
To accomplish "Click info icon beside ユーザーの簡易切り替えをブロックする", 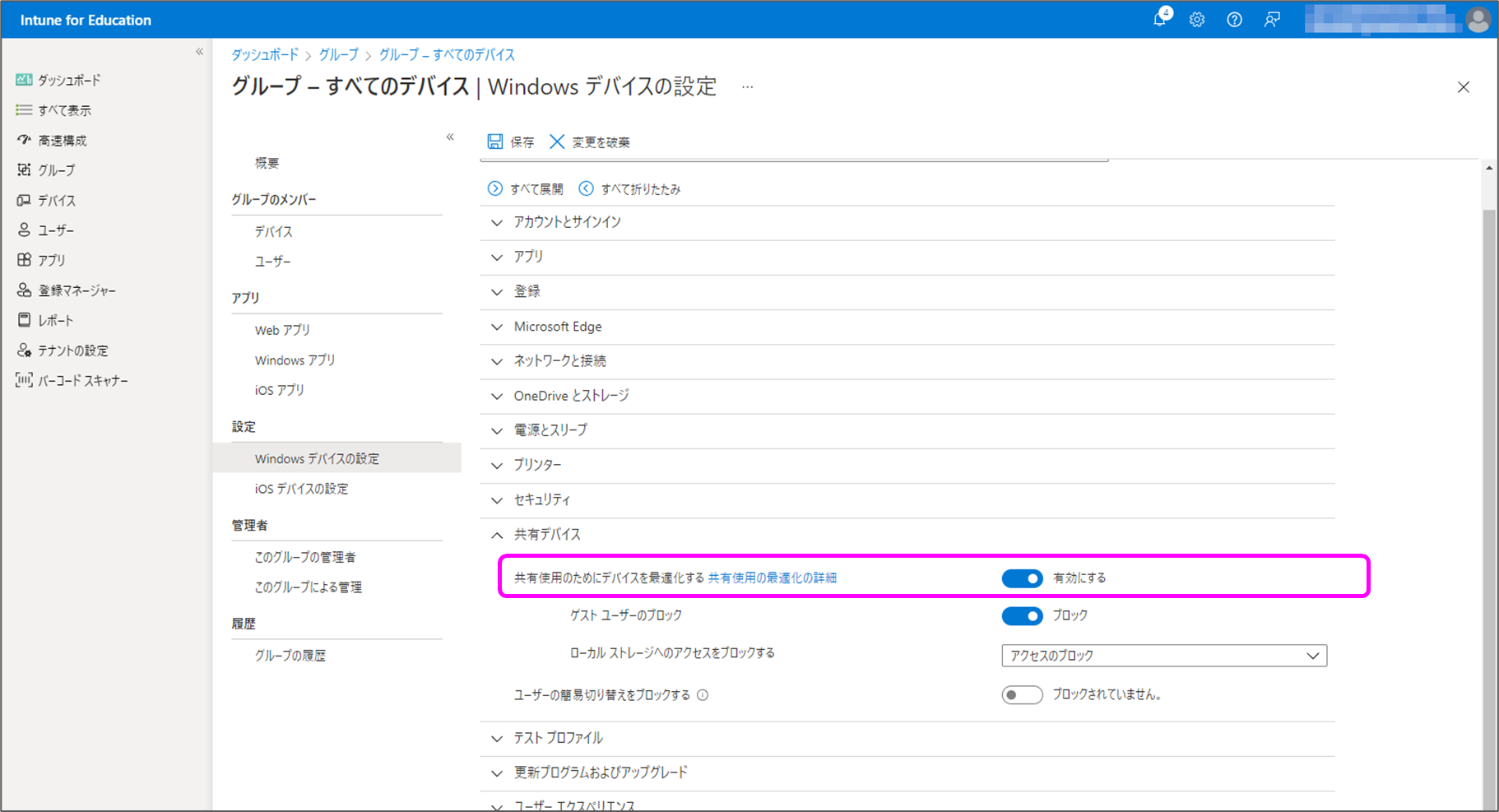I will click(x=703, y=695).
